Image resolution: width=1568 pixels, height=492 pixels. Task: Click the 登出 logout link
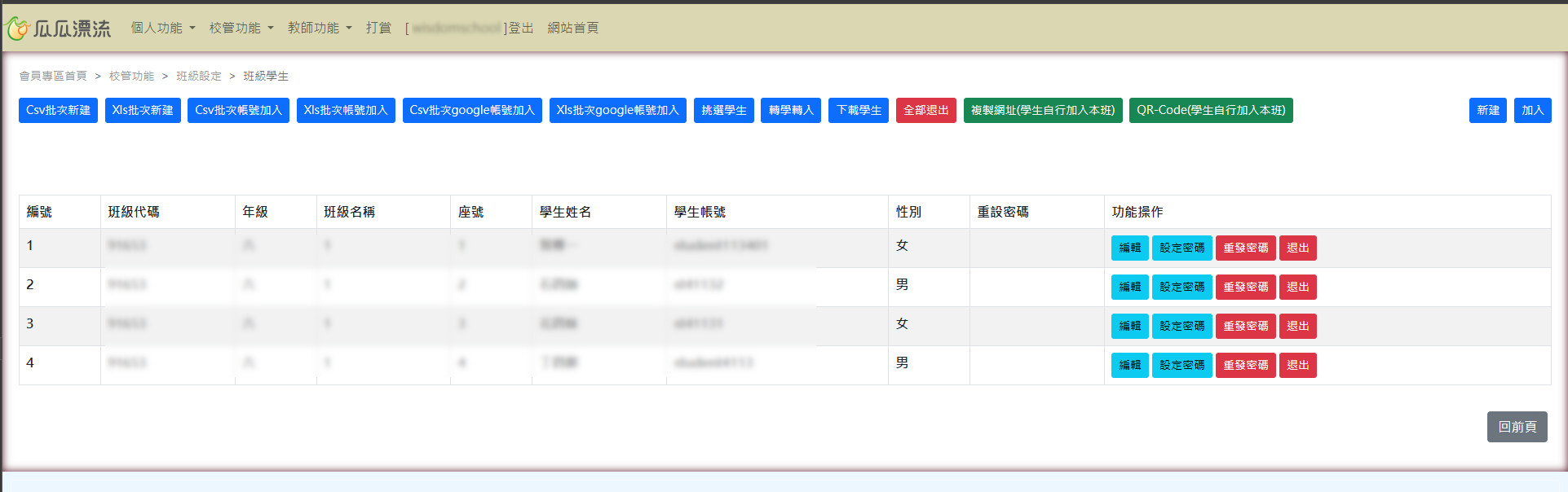[x=521, y=28]
